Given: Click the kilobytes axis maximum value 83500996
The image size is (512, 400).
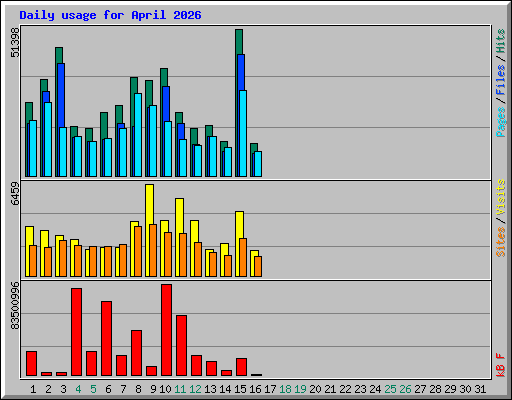Looking at the screenshot, I should coord(15,306).
